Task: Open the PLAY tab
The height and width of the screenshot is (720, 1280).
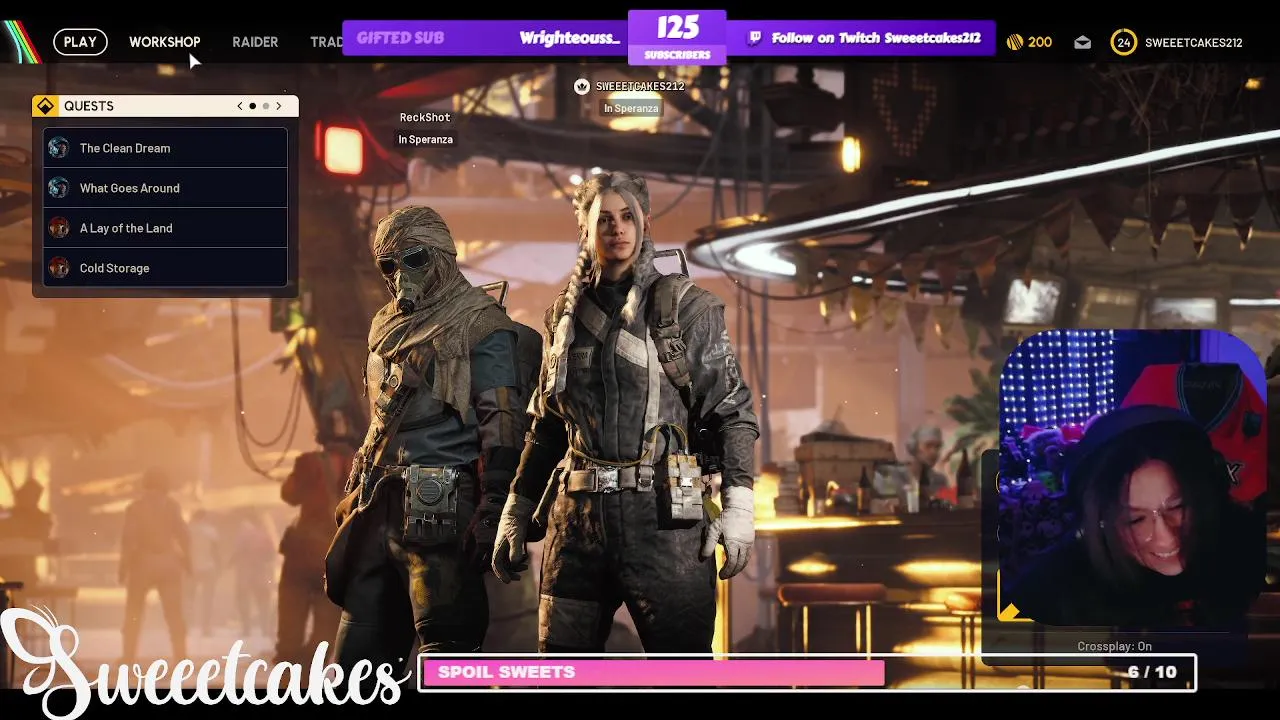Action: [x=80, y=42]
